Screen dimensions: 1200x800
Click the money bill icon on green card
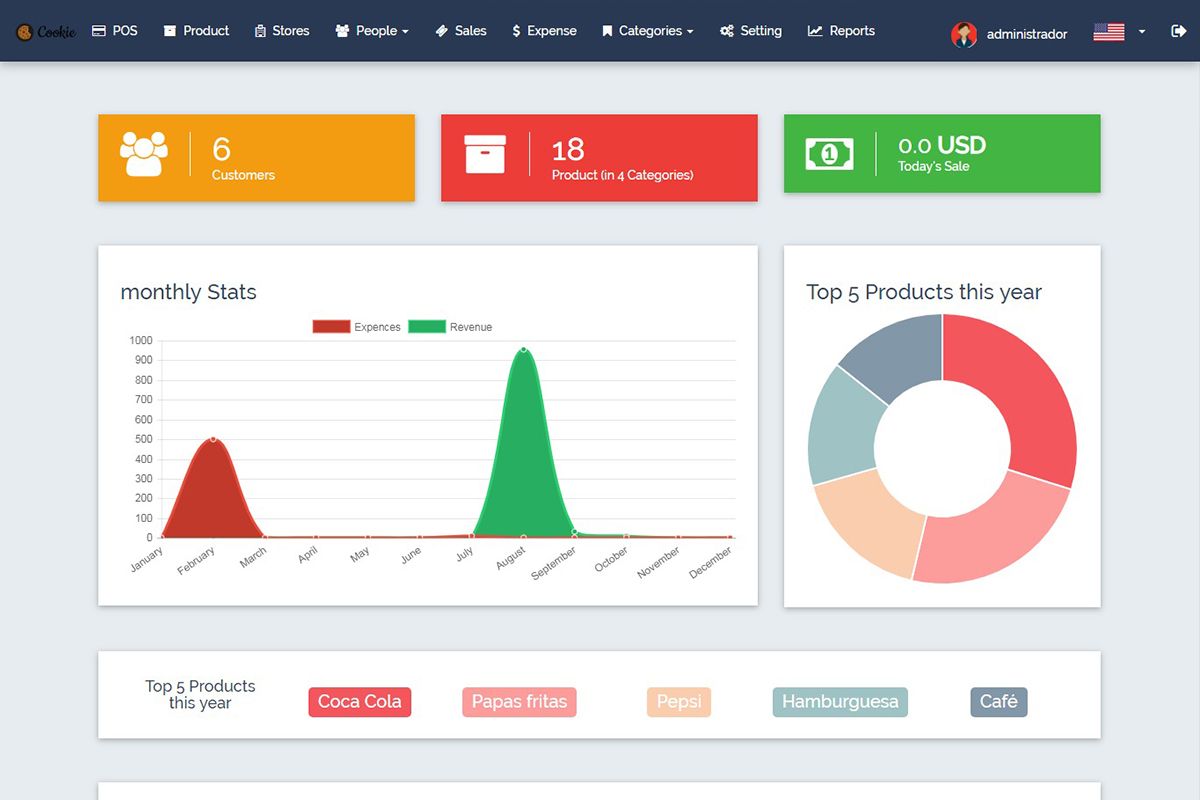829,154
